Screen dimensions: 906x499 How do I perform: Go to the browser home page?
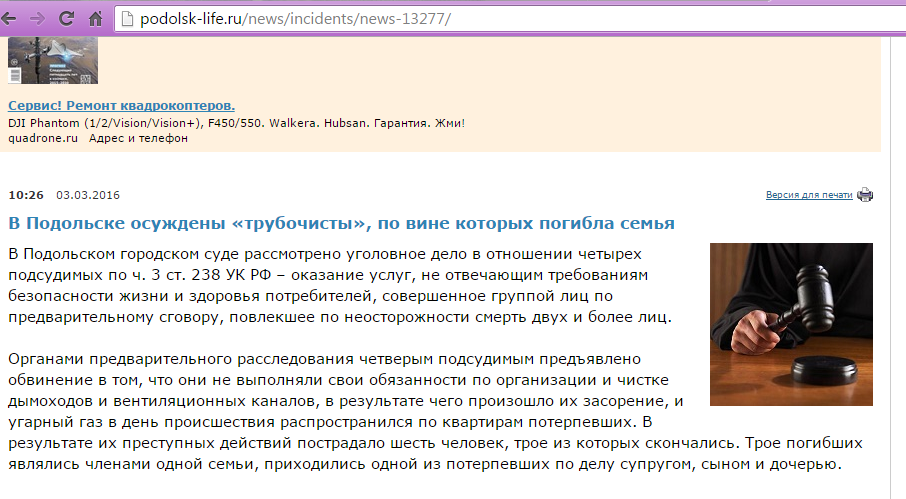coord(96,19)
